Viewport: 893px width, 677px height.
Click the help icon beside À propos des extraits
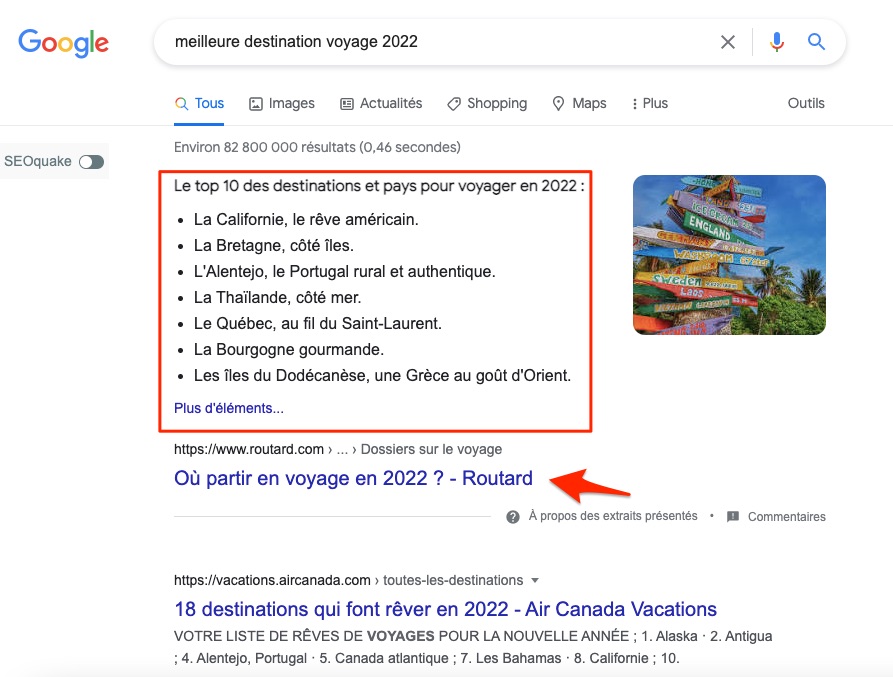tap(513, 517)
